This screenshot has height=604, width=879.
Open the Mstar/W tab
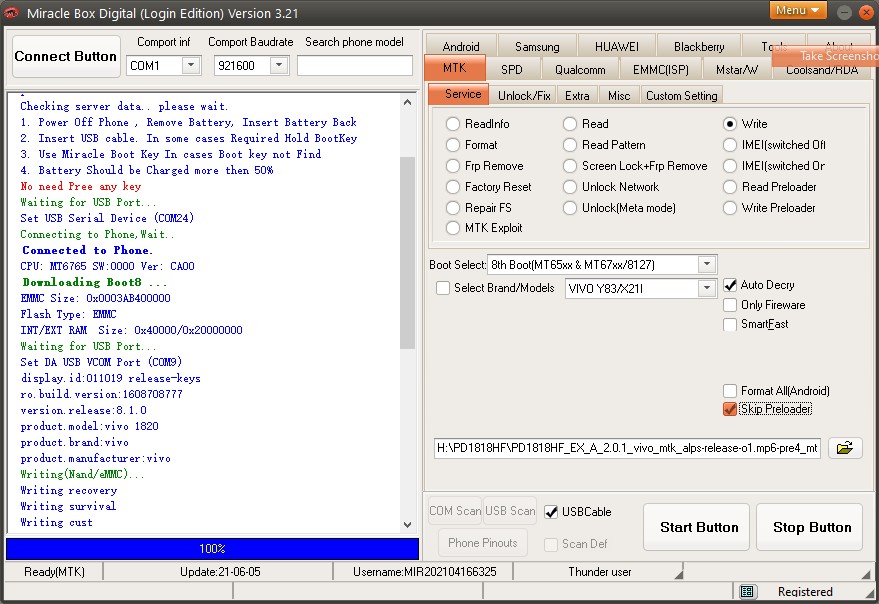[737, 70]
